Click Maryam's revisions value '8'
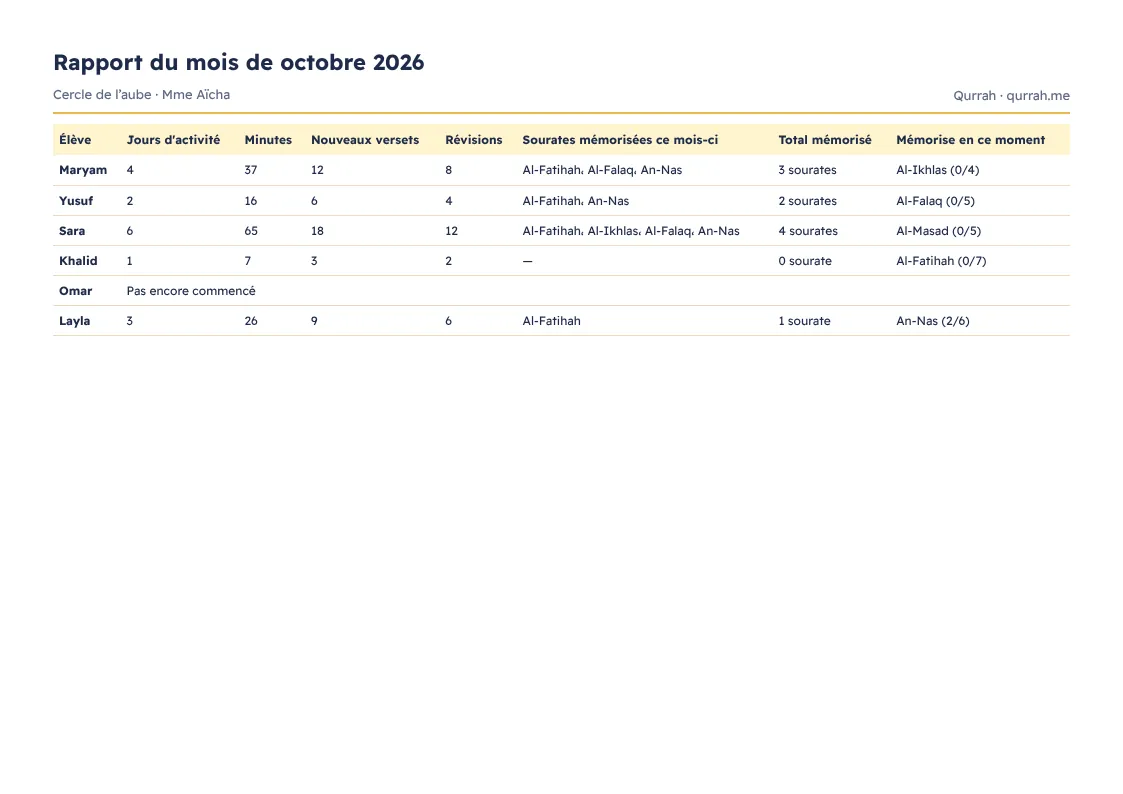The width and height of the screenshot is (1123, 794). 448,170
